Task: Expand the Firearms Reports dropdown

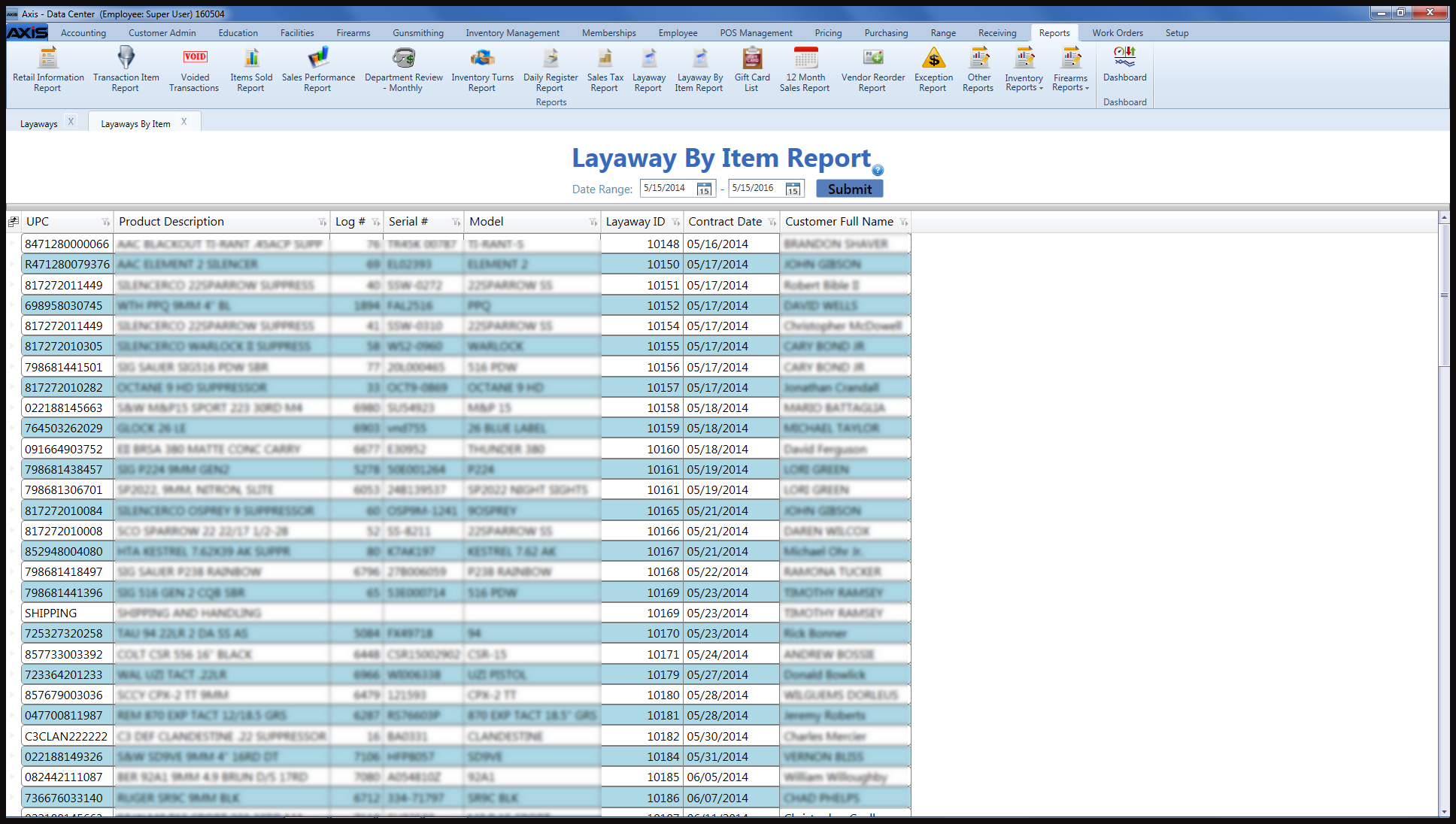Action: click(1071, 69)
